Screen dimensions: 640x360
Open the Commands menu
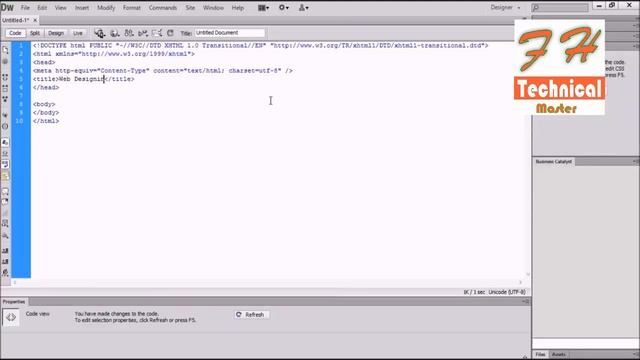[163, 8]
